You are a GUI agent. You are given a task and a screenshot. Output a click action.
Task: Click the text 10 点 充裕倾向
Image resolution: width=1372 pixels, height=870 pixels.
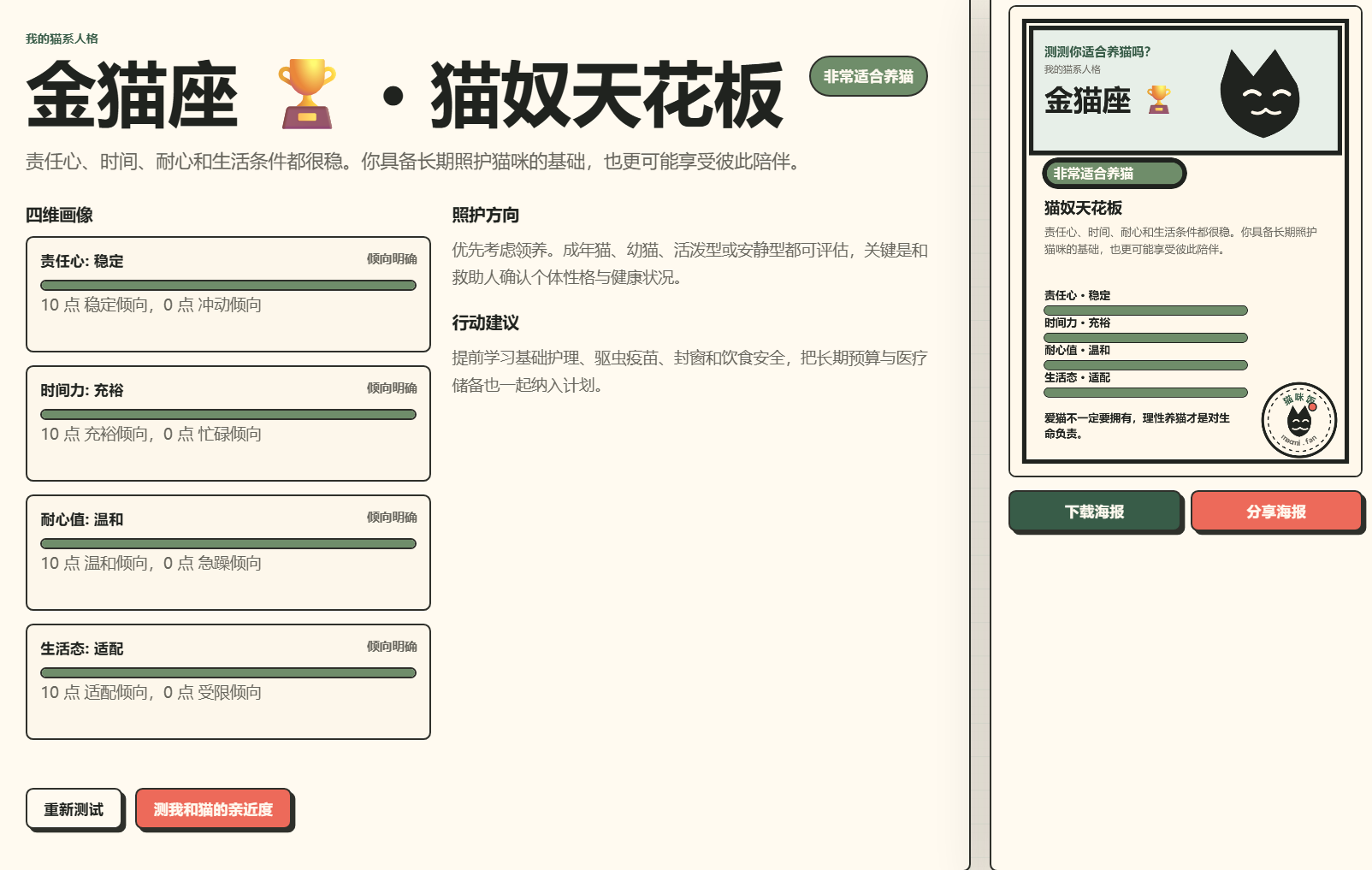pos(94,435)
